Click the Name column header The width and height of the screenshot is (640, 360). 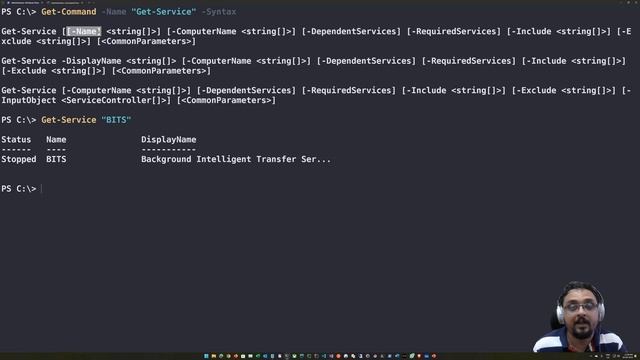pos(56,140)
